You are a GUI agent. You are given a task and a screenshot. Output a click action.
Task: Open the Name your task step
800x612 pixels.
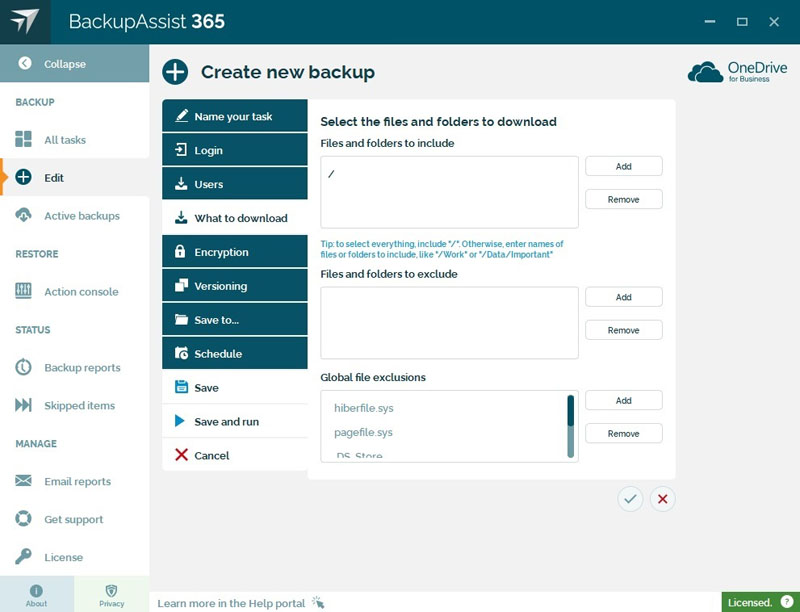(235, 116)
